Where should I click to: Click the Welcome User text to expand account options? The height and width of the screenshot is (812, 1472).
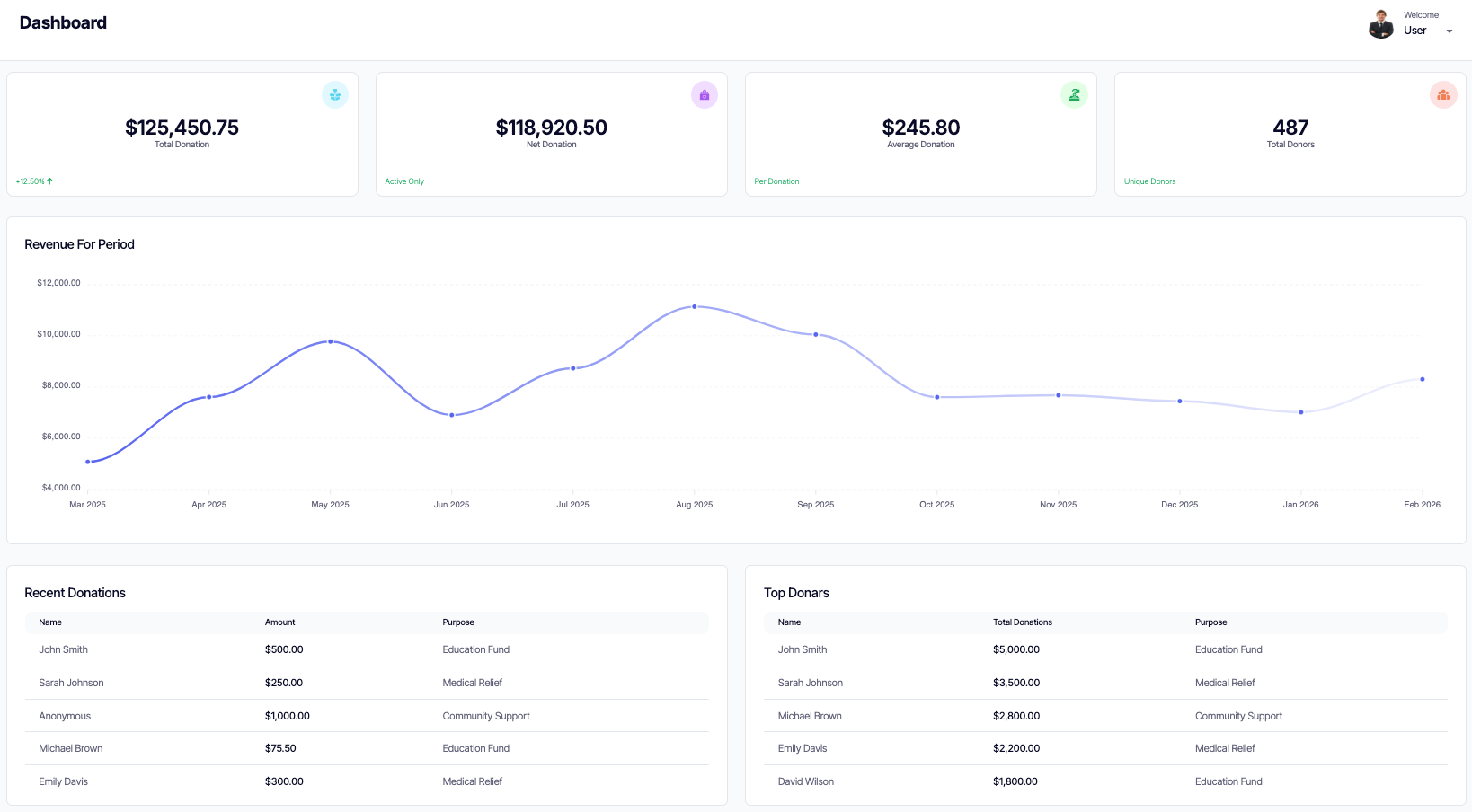pos(1420,22)
